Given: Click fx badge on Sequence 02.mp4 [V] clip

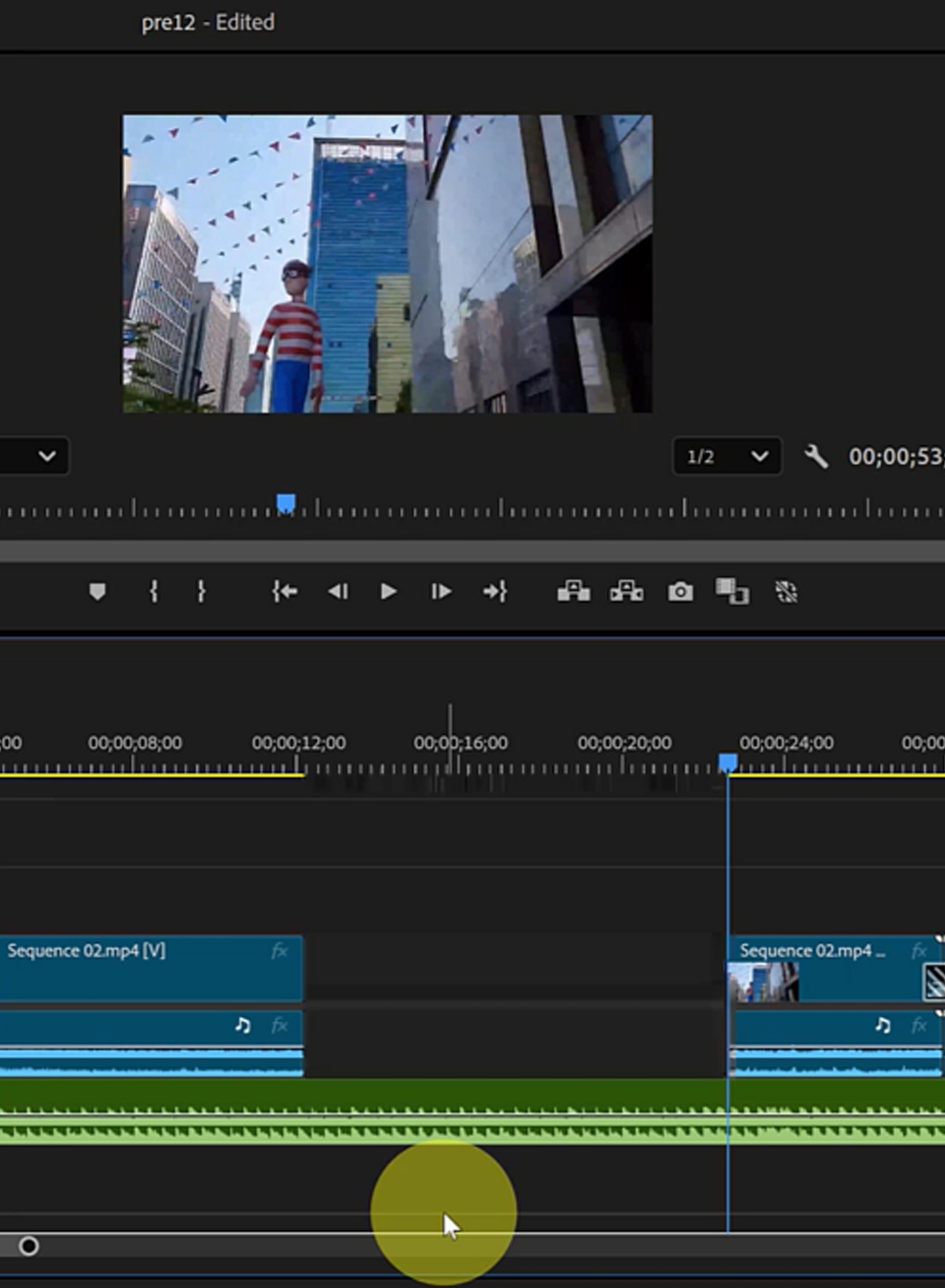Looking at the screenshot, I should tap(280, 950).
